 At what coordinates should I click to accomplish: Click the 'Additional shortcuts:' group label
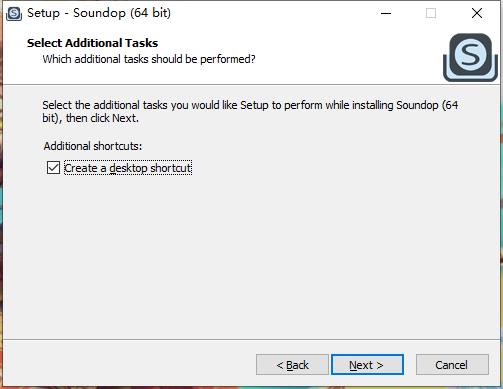[93, 146]
